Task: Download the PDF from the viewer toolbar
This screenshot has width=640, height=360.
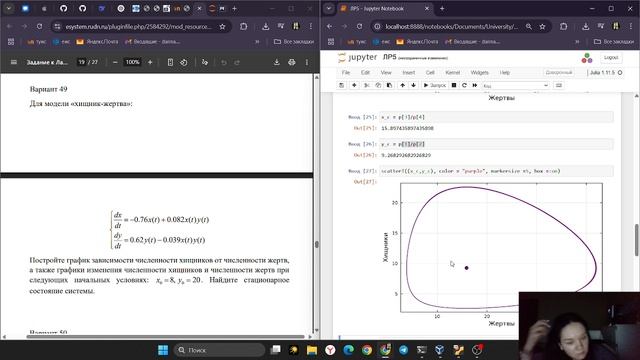Action: click(276, 62)
